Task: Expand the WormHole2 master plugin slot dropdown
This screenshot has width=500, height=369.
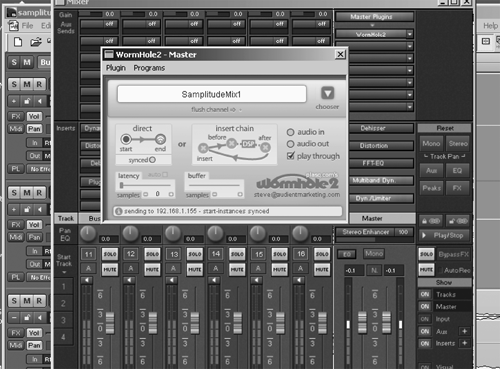Action: pos(409,34)
